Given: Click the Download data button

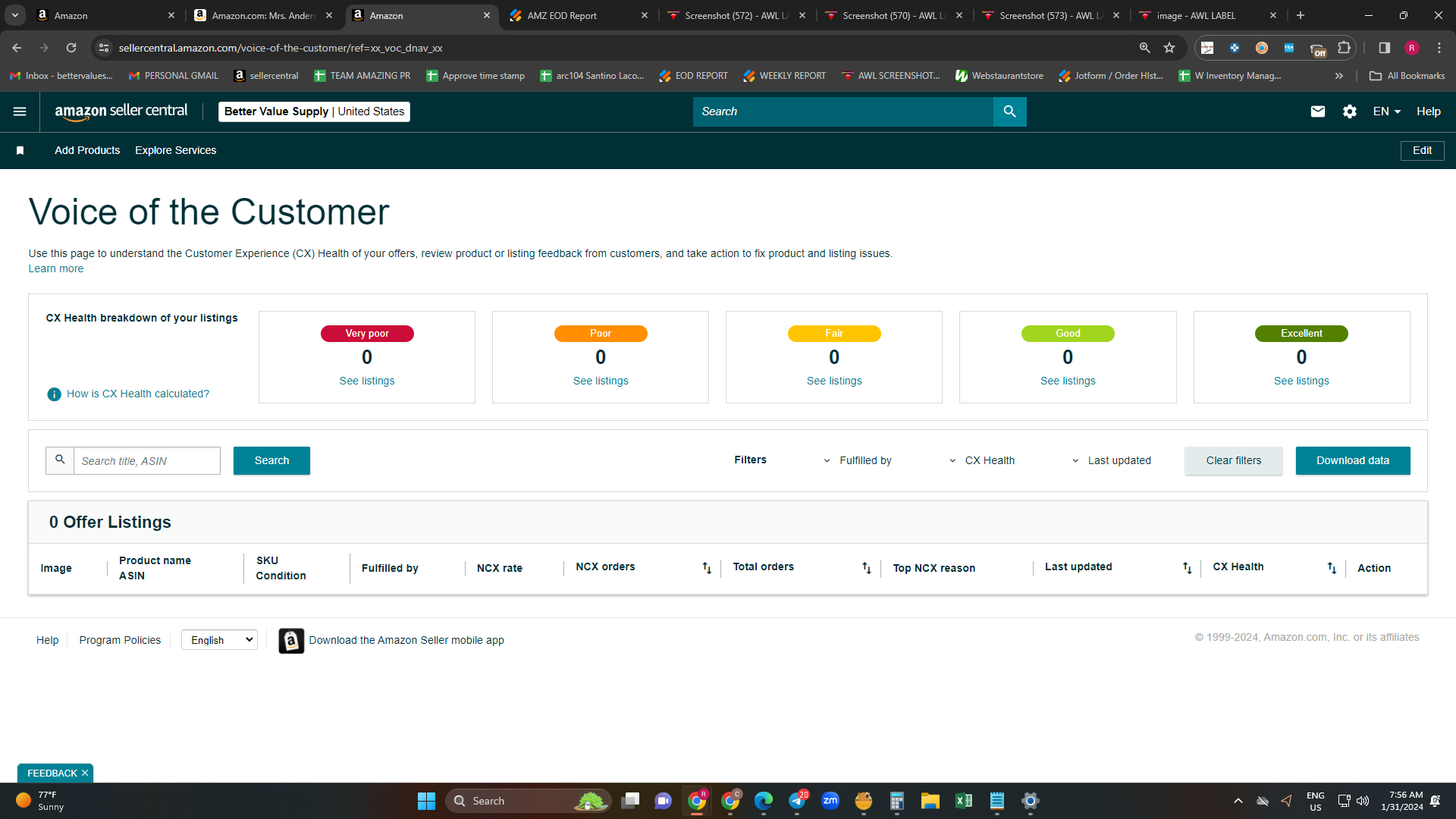Looking at the screenshot, I should (x=1353, y=460).
